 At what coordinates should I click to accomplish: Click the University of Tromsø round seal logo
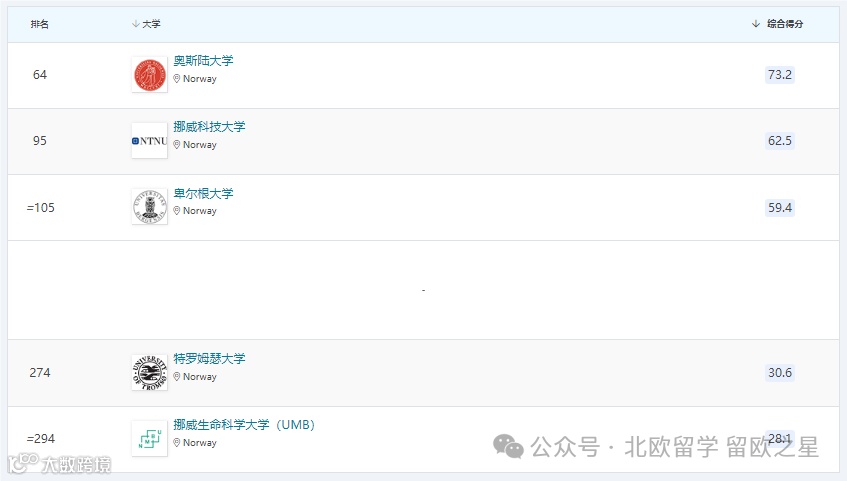150,372
